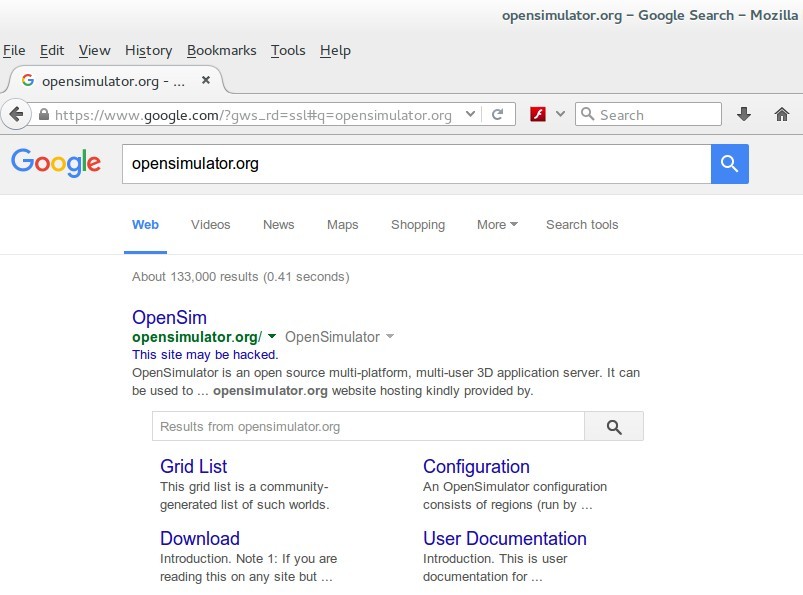Switch to News results

[x=279, y=224]
